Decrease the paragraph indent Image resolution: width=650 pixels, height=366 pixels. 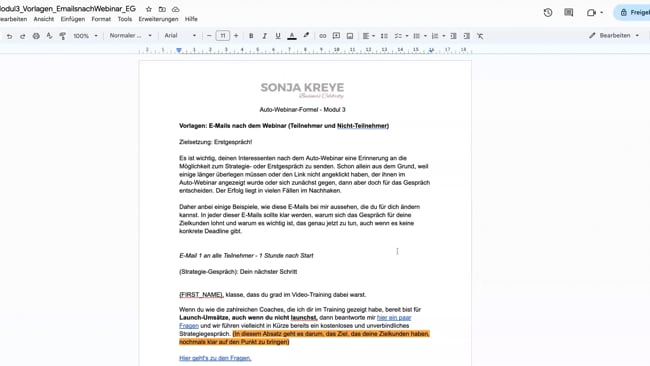click(x=453, y=36)
